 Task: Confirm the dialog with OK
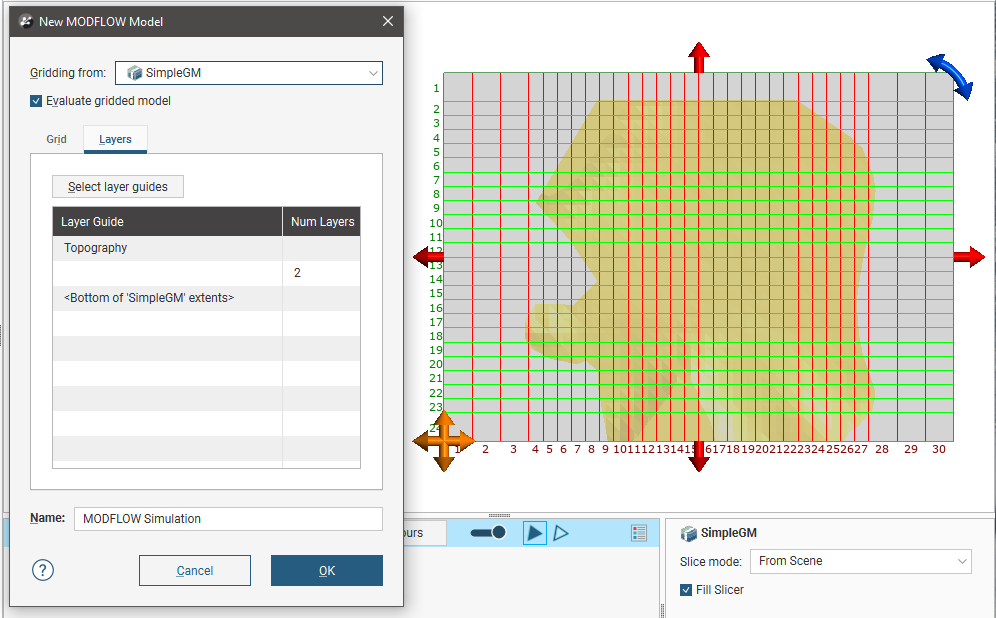(325, 570)
